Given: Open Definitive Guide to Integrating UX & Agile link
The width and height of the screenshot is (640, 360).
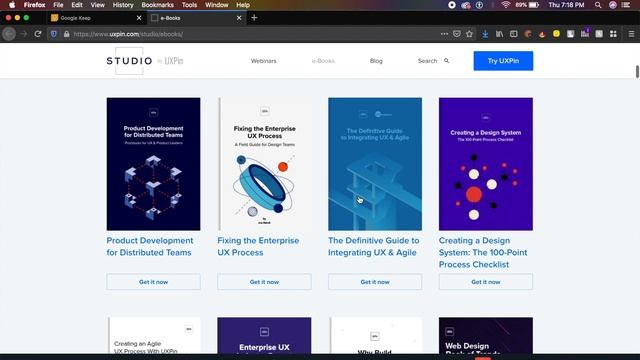Looking at the screenshot, I should 373,247.
